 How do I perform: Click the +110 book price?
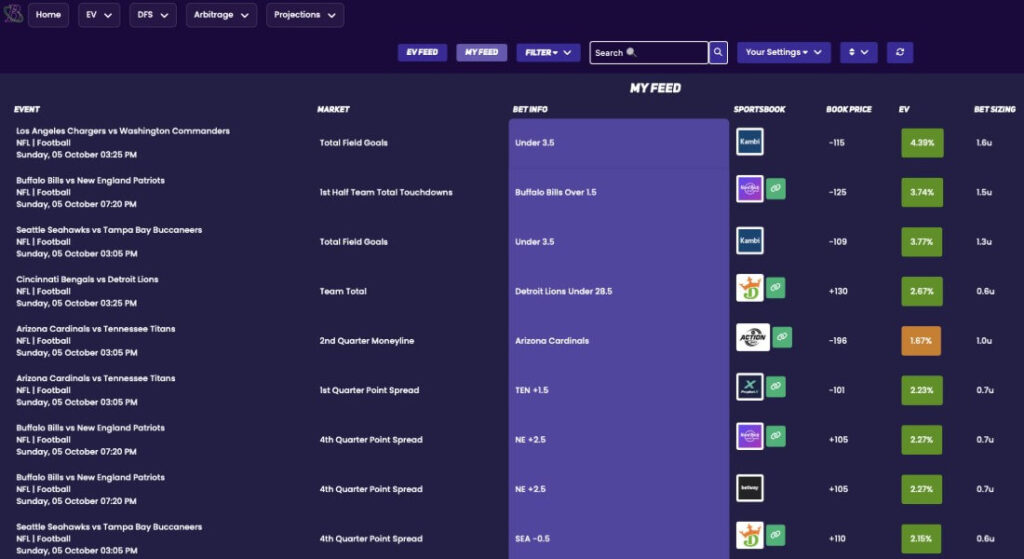point(837,539)
